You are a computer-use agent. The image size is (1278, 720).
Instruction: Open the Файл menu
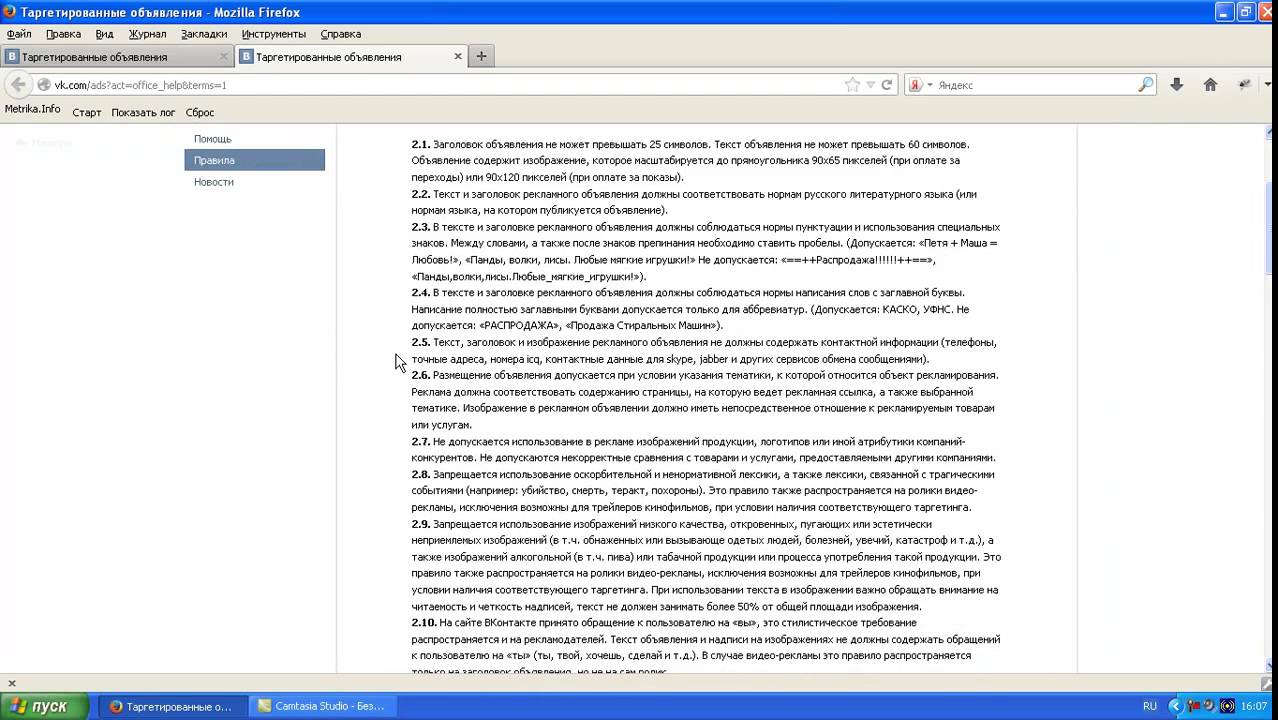19,34
